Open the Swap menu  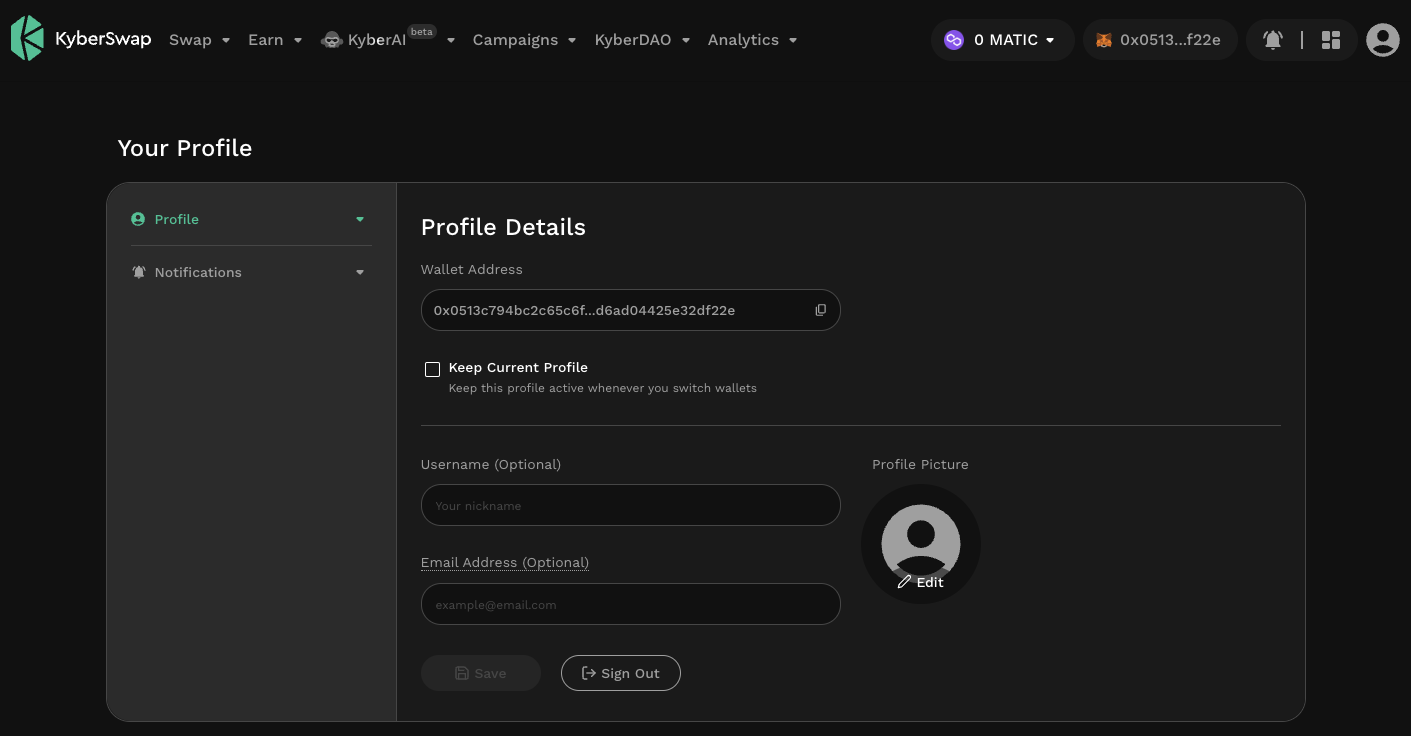click(x=199, y=40)
